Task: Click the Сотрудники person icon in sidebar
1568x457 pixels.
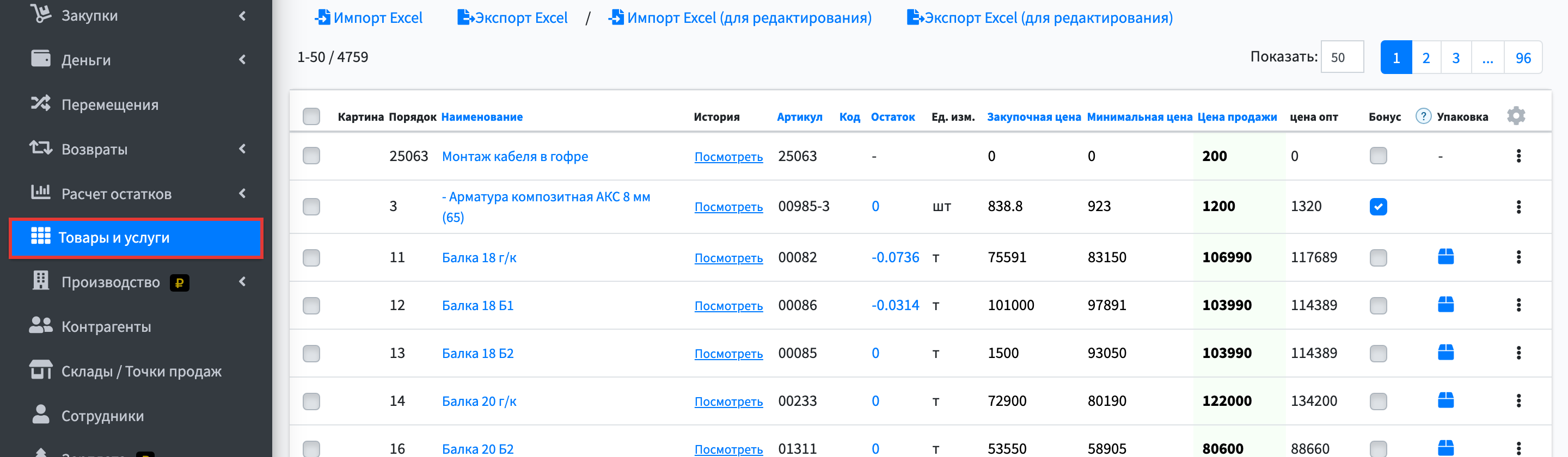Action: coord(41,414)
